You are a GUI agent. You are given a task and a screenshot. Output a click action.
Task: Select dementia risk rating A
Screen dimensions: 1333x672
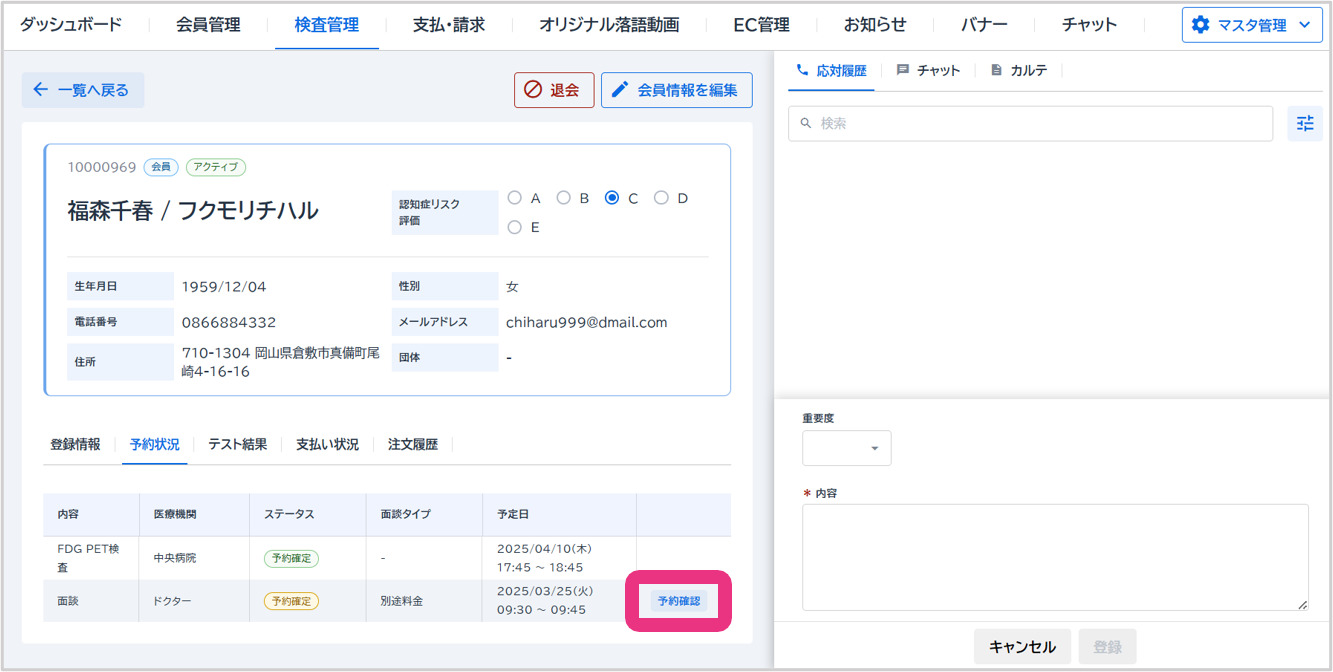tap(515, 198)
